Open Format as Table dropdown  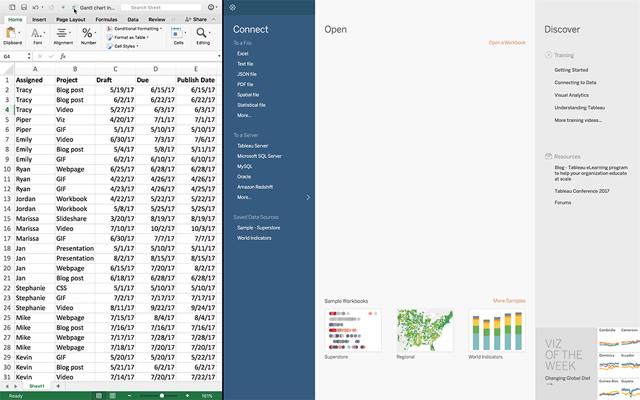point(128,38)
